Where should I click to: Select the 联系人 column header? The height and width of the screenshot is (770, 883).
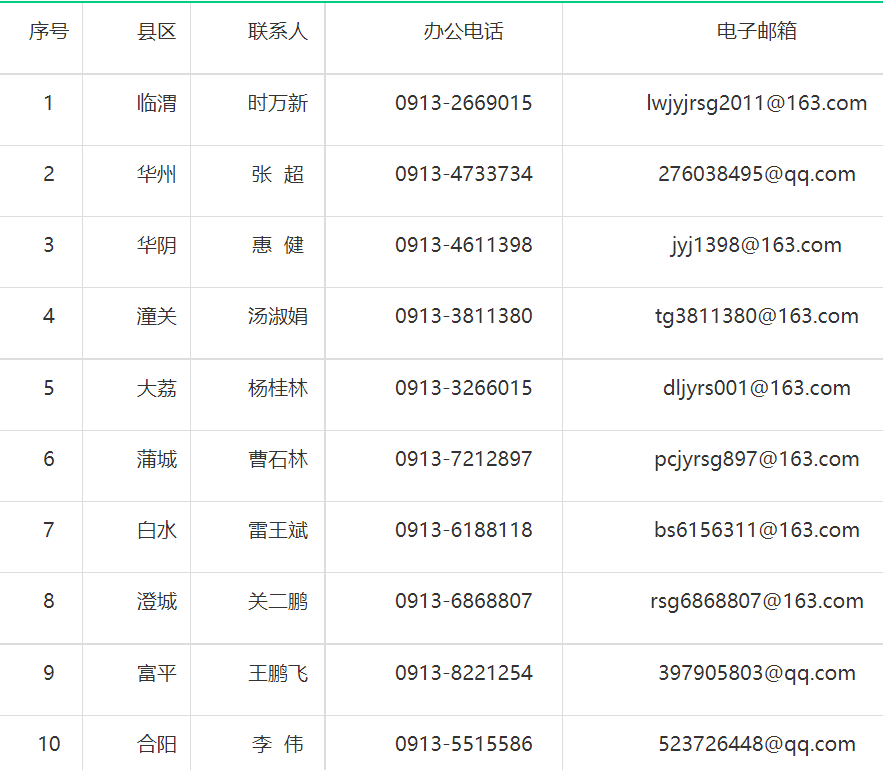coord(278,32)
